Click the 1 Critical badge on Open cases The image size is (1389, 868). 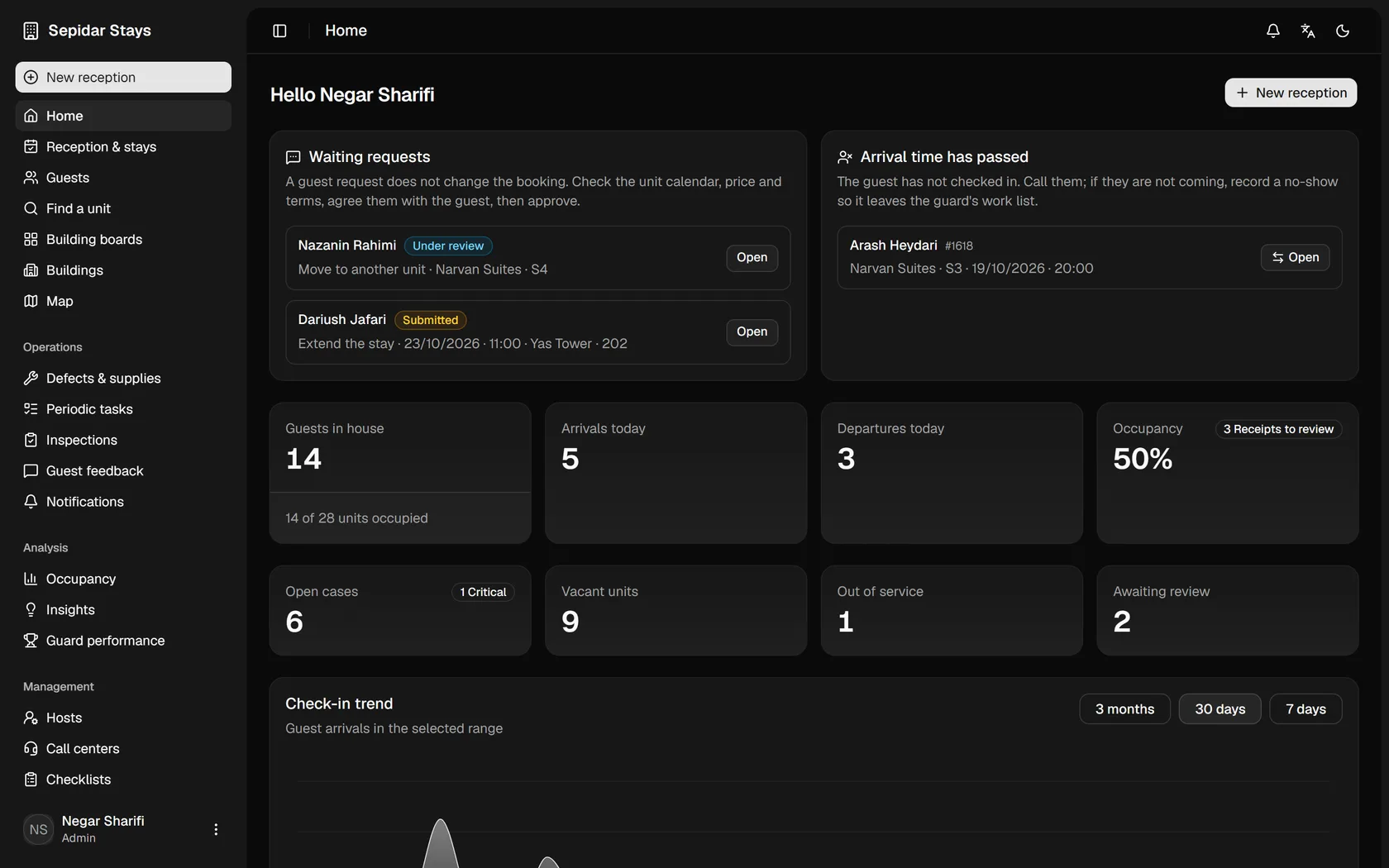[x=483, y=592]
